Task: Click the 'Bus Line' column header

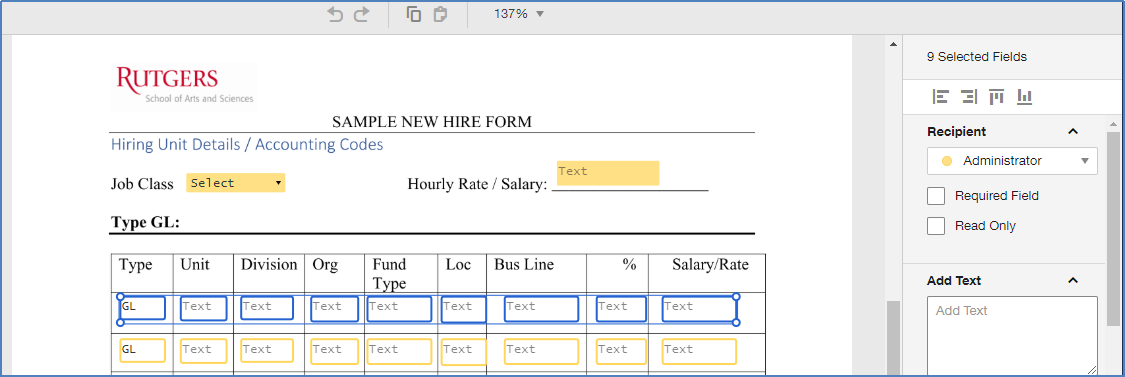Action: 524,265
